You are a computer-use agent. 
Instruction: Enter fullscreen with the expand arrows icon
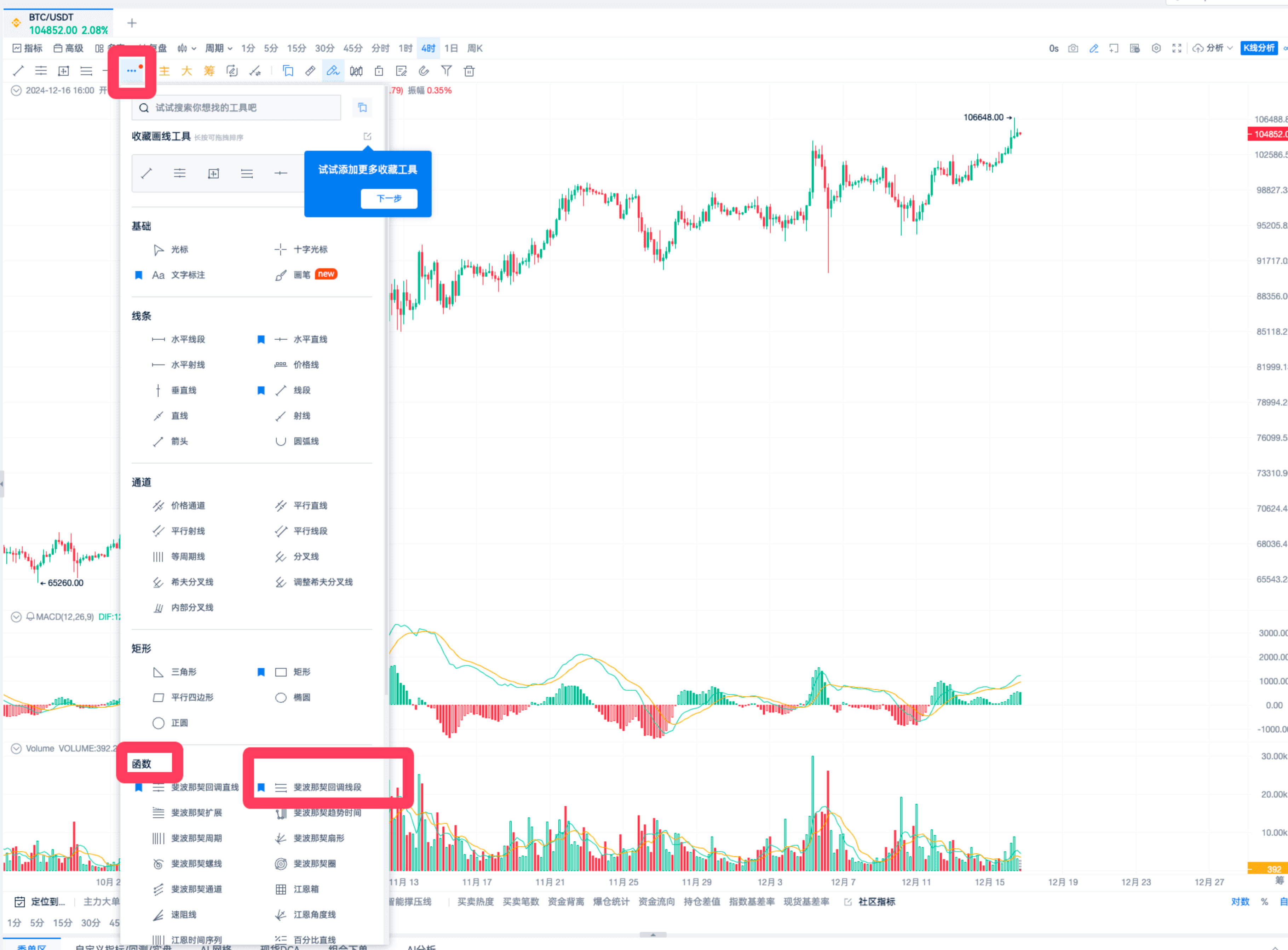[x=1177, y=48]
